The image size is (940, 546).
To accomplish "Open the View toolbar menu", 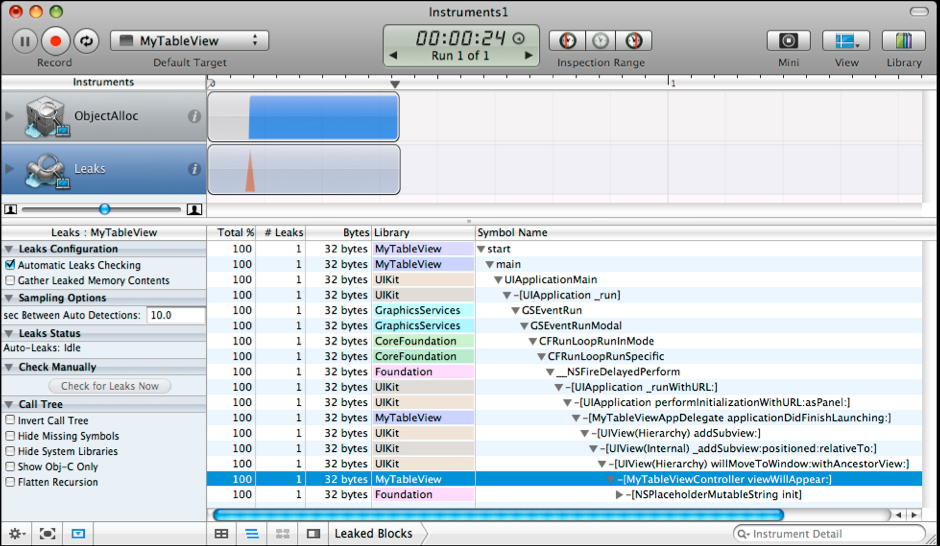I will pos(846,41).
